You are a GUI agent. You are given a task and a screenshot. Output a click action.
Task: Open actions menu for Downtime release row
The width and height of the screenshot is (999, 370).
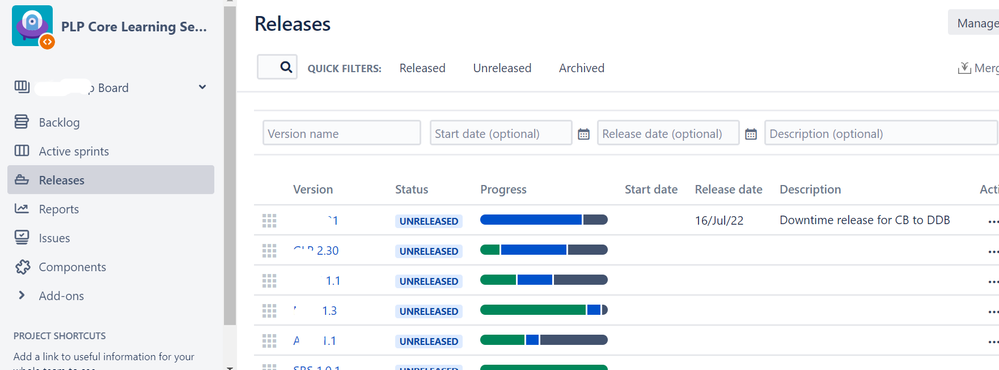(x=993, y=222)
